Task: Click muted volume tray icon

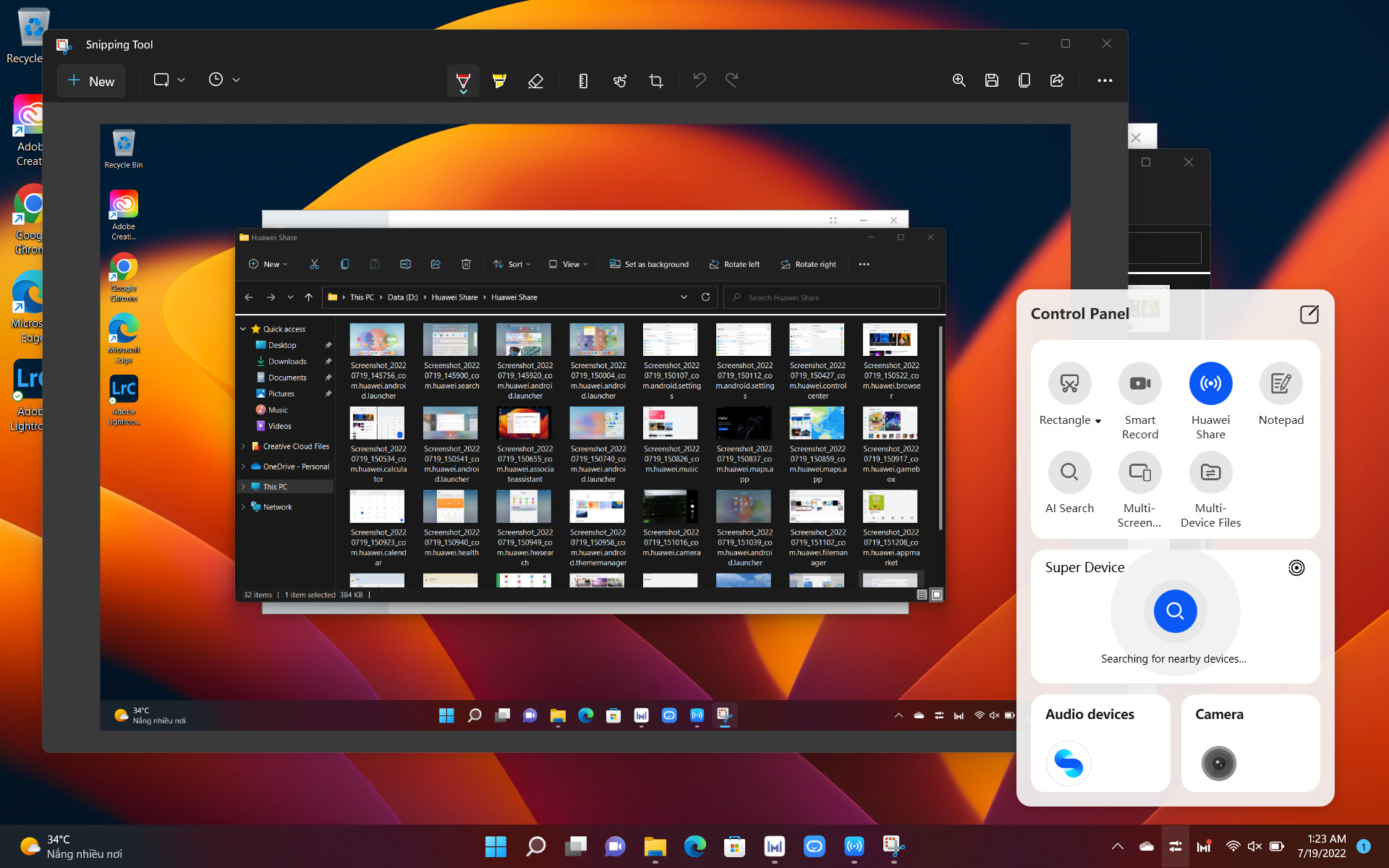Action: tap(1254, 846)
